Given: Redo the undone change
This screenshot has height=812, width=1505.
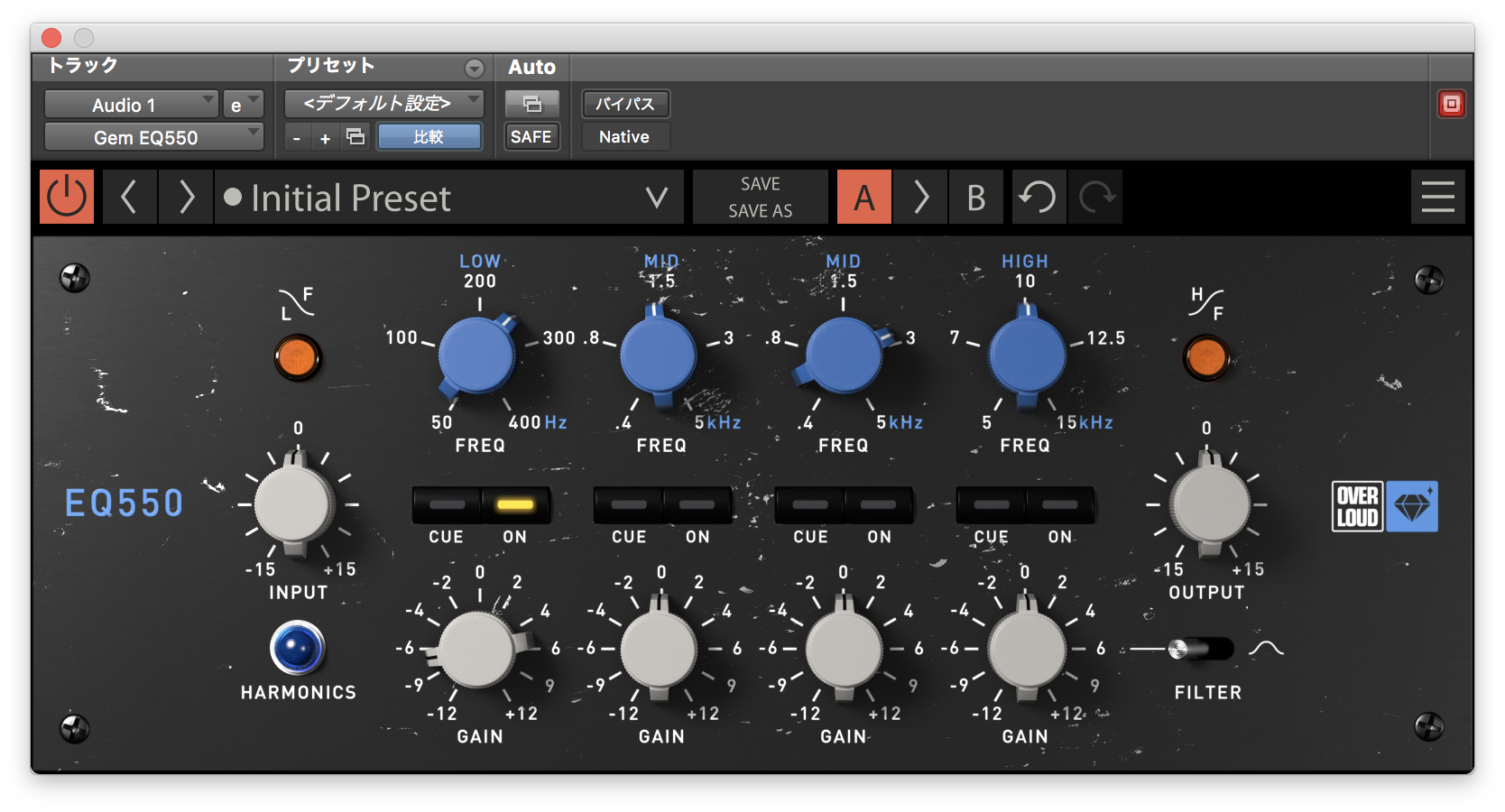Looking at the screenshot, I should point(1095,197).
